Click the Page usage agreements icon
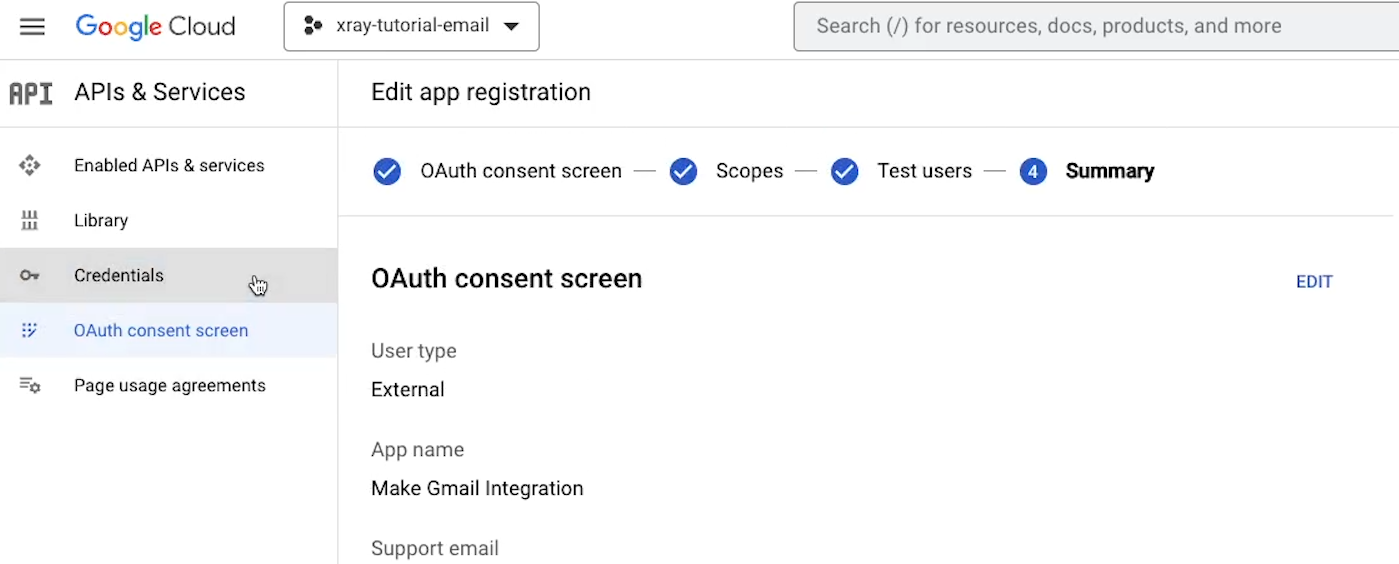Image resolution: width=1399 pixels, height=564 pixels. pos(30,386)
